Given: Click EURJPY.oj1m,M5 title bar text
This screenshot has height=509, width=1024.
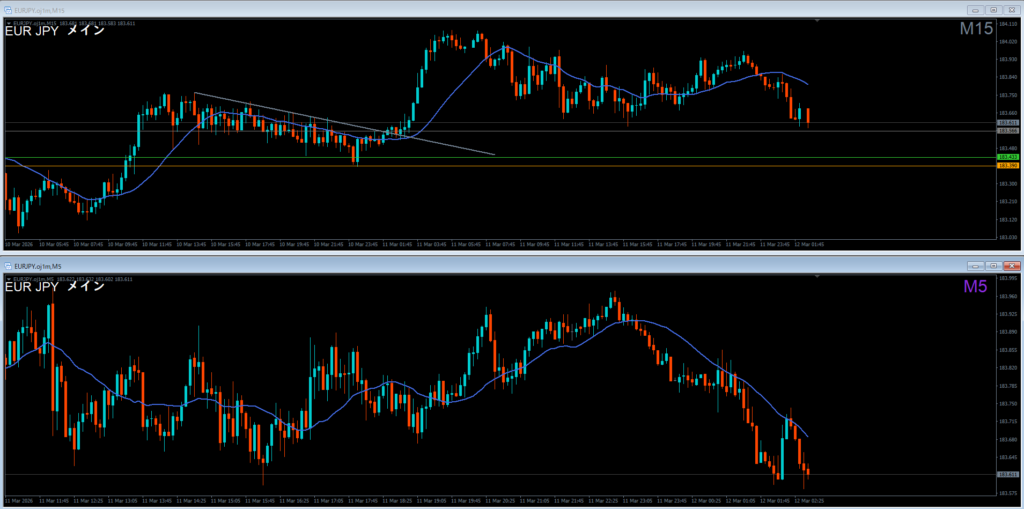Looking at the screenshot, I should coord(38,266).
